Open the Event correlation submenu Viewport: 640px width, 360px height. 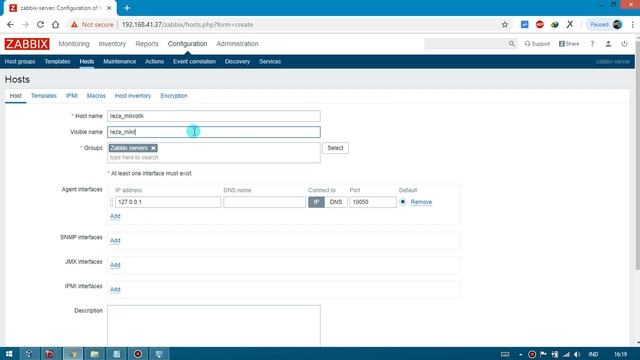[194, 62]
